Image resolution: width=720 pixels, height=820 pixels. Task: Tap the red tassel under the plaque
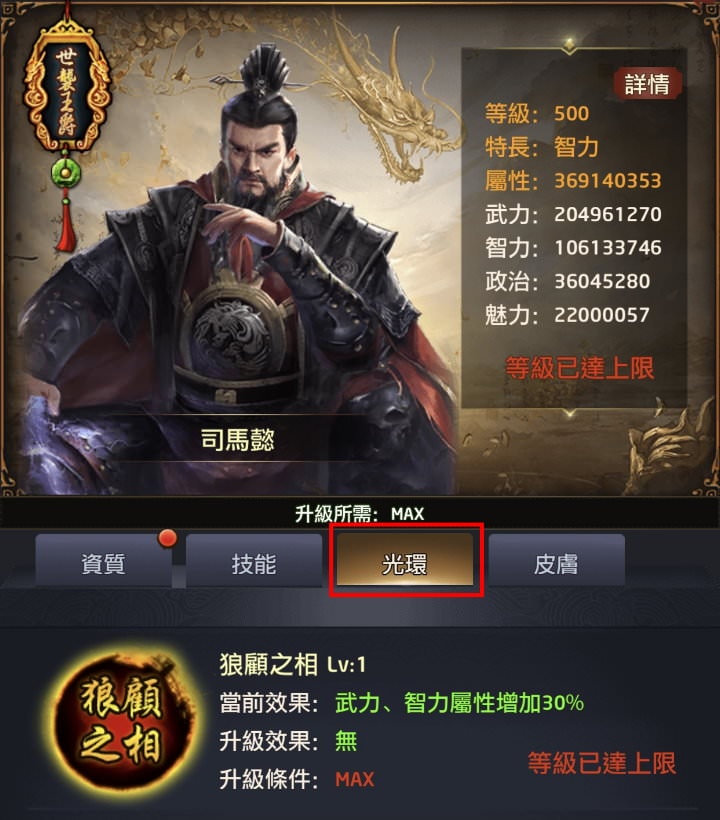[x=66, y=222]
